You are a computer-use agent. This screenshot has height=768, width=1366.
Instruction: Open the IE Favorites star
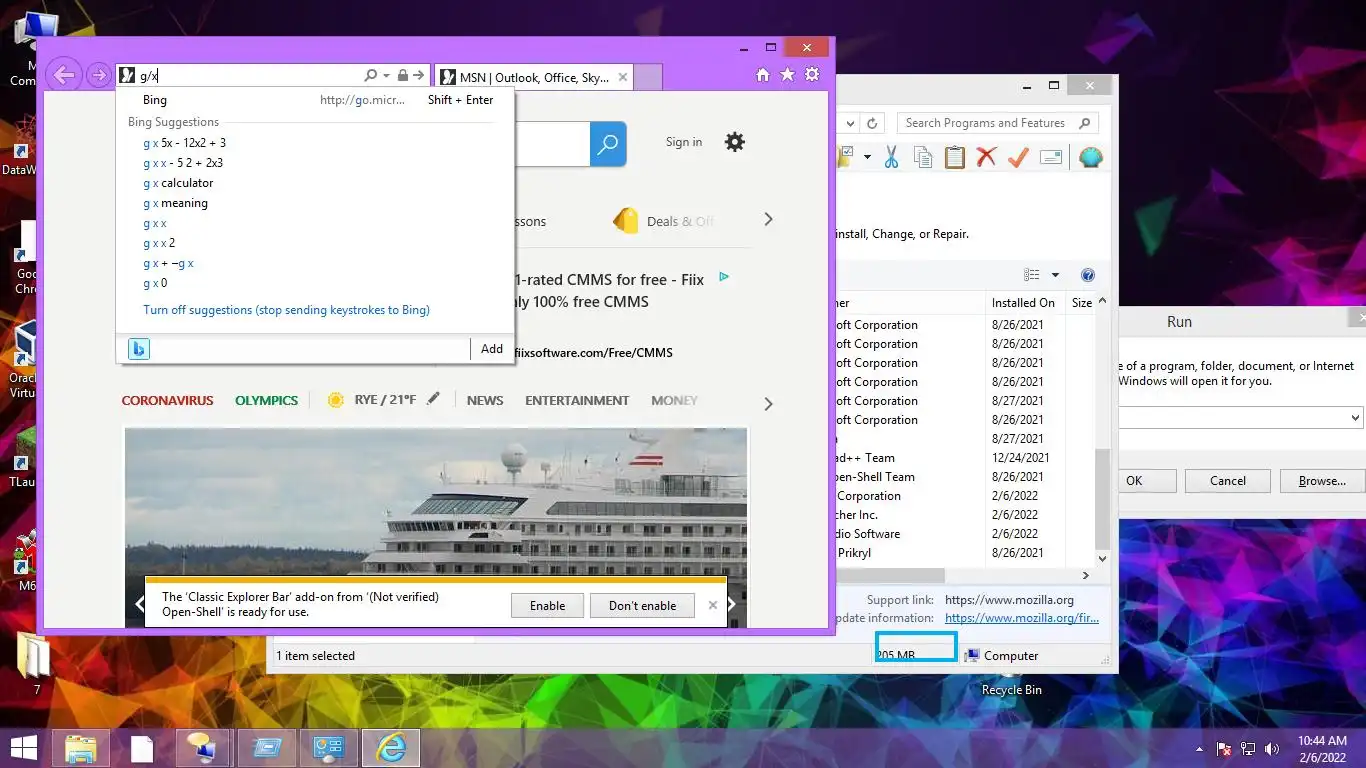tap(787, 75)
